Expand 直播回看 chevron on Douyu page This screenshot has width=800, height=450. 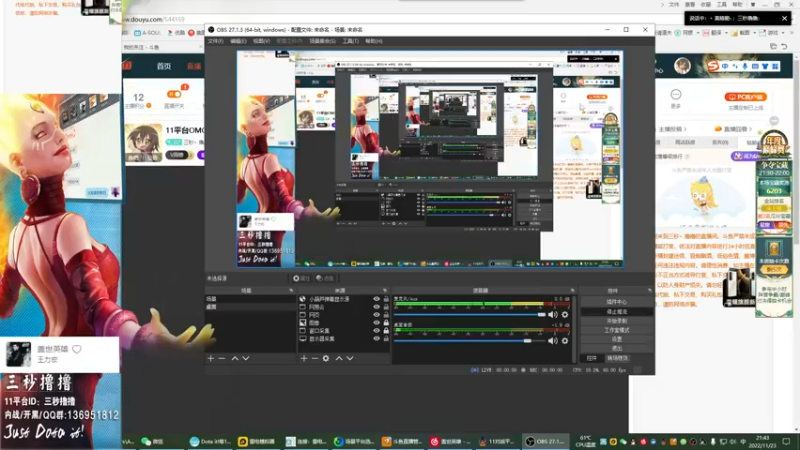point(751,129)
